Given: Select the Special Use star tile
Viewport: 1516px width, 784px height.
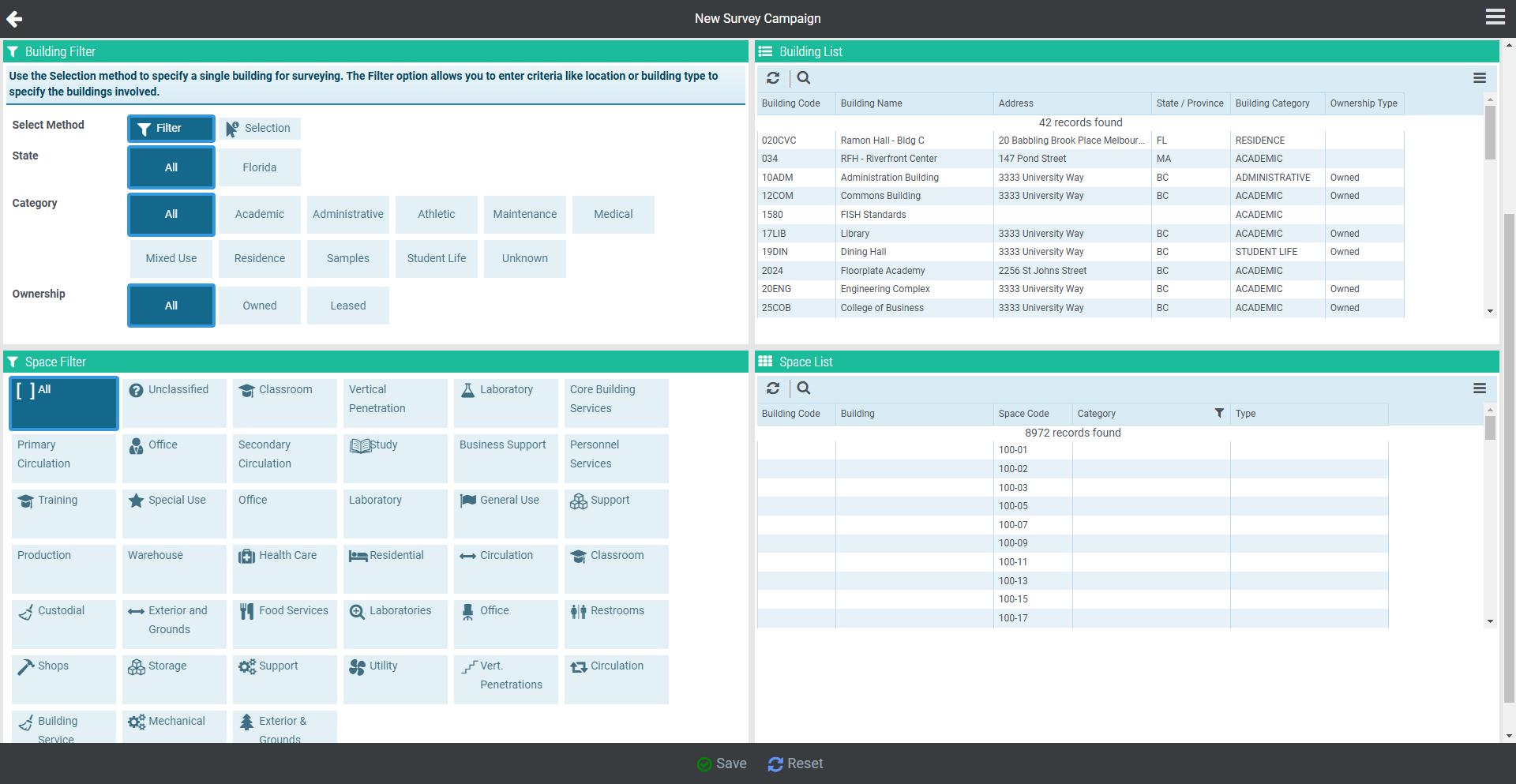Looking at the screenshot, I should [174, 513].
